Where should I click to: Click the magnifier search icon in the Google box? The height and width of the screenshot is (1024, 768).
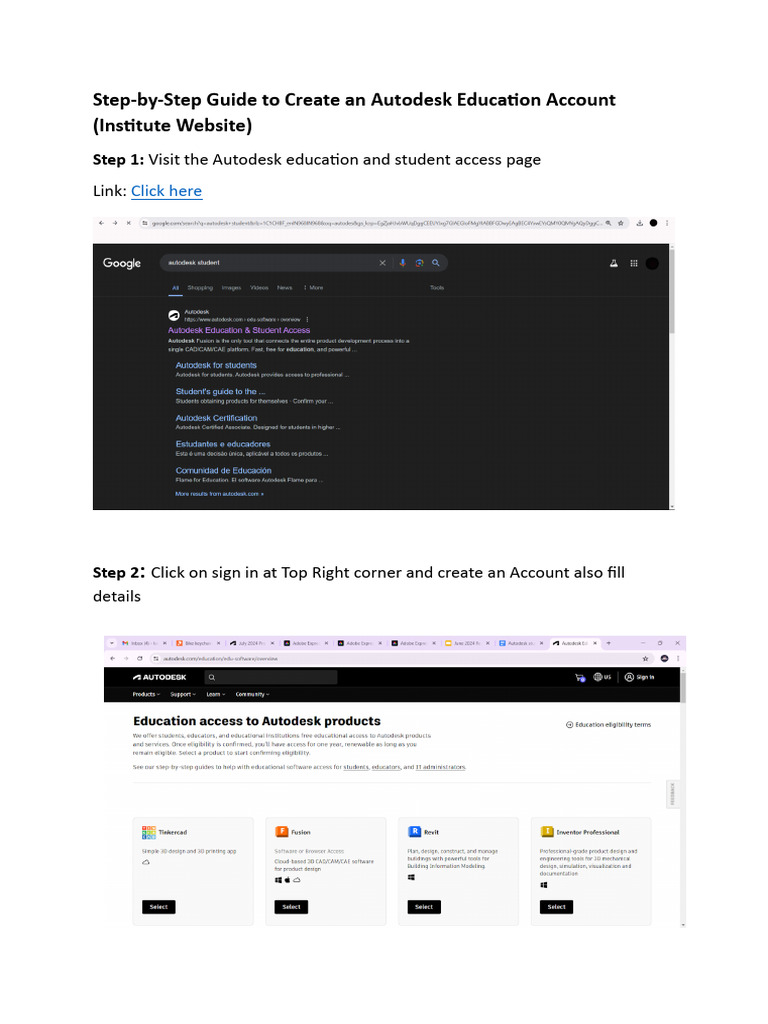tap(436, 263)
